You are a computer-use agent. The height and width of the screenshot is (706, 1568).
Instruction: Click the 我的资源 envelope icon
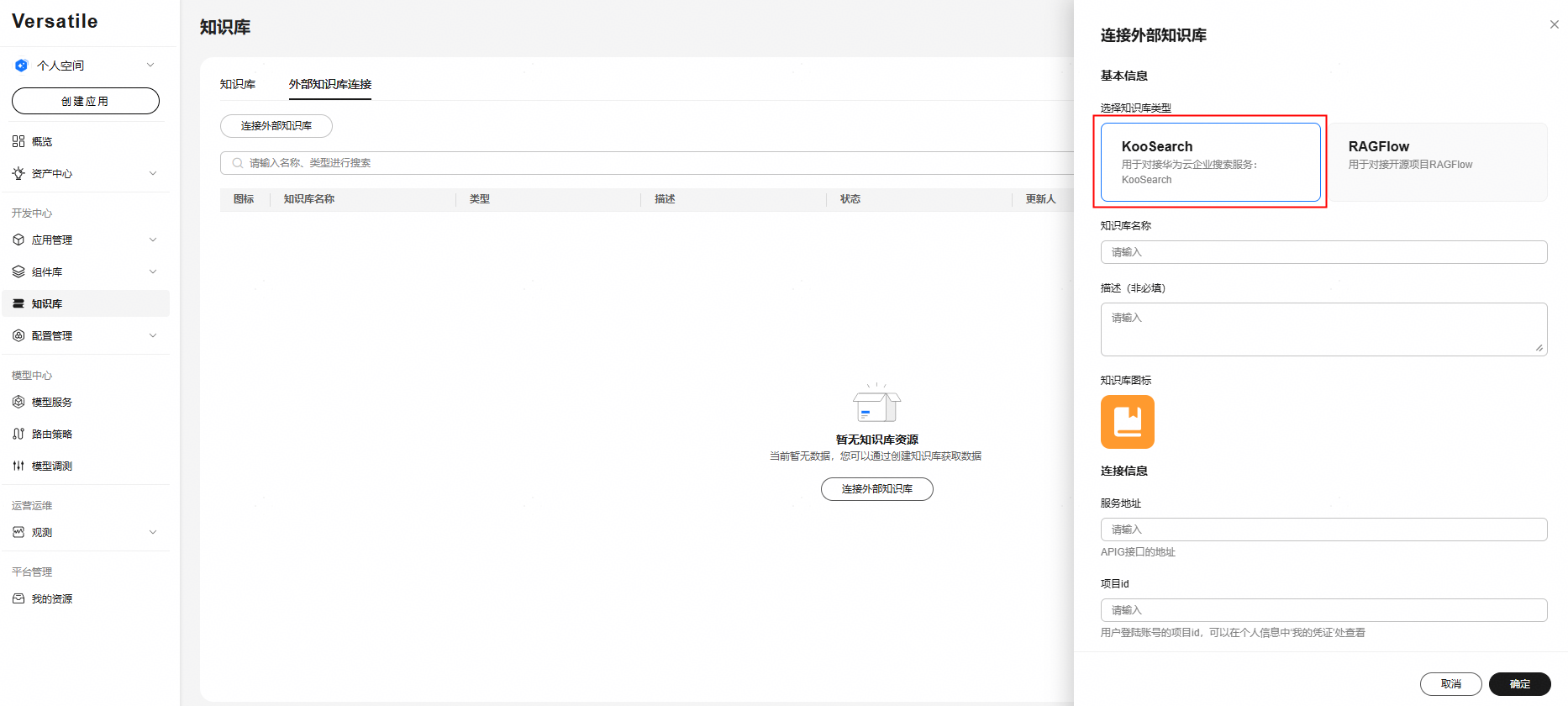(18, 598)
